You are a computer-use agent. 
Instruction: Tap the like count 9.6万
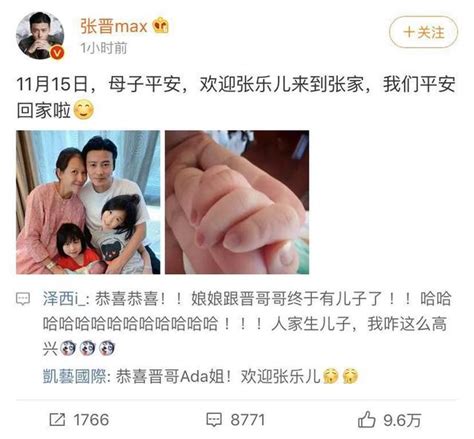pyautogui.click(x=402, y=420)
